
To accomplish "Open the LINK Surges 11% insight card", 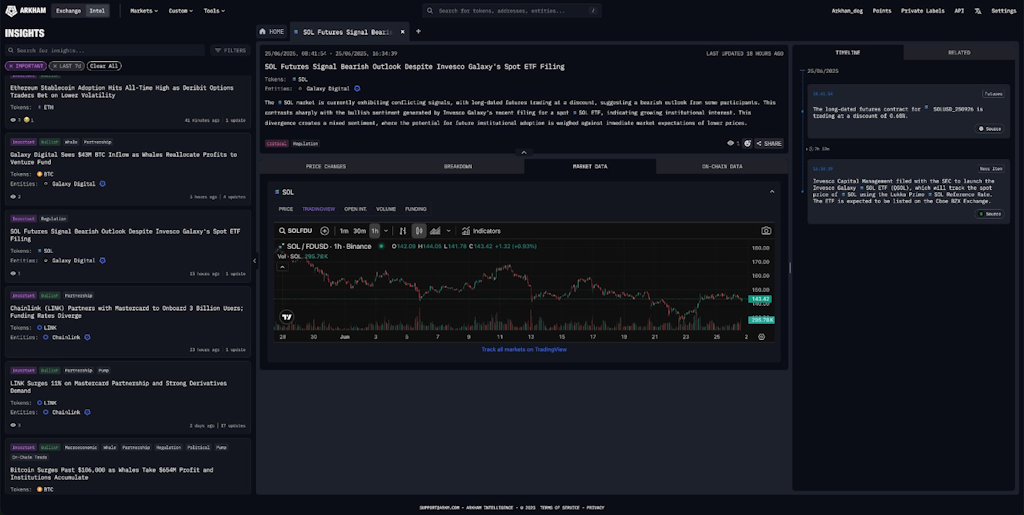I will point(128,397).
